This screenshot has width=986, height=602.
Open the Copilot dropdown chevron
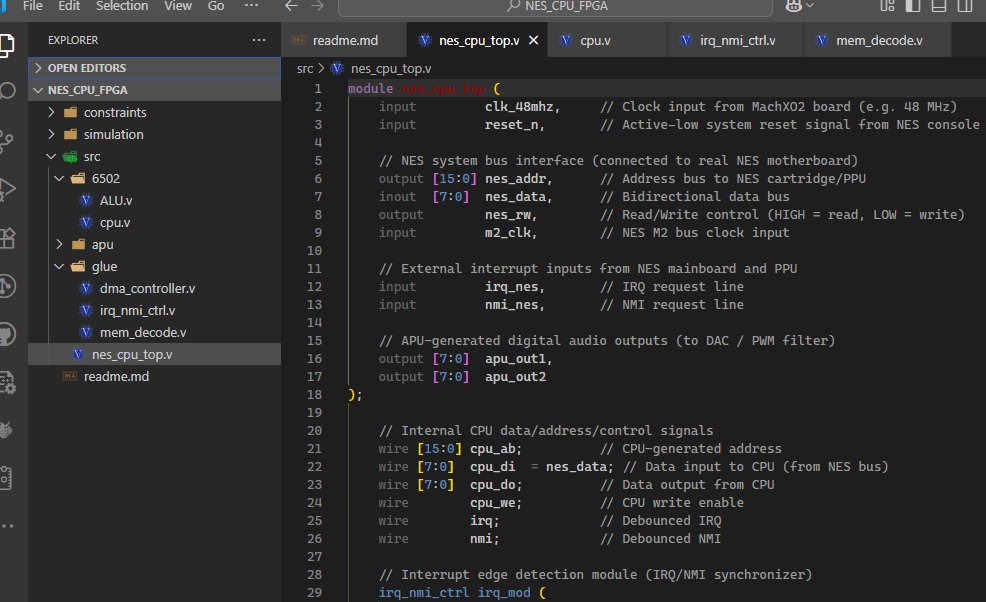[x=810, y=6]
